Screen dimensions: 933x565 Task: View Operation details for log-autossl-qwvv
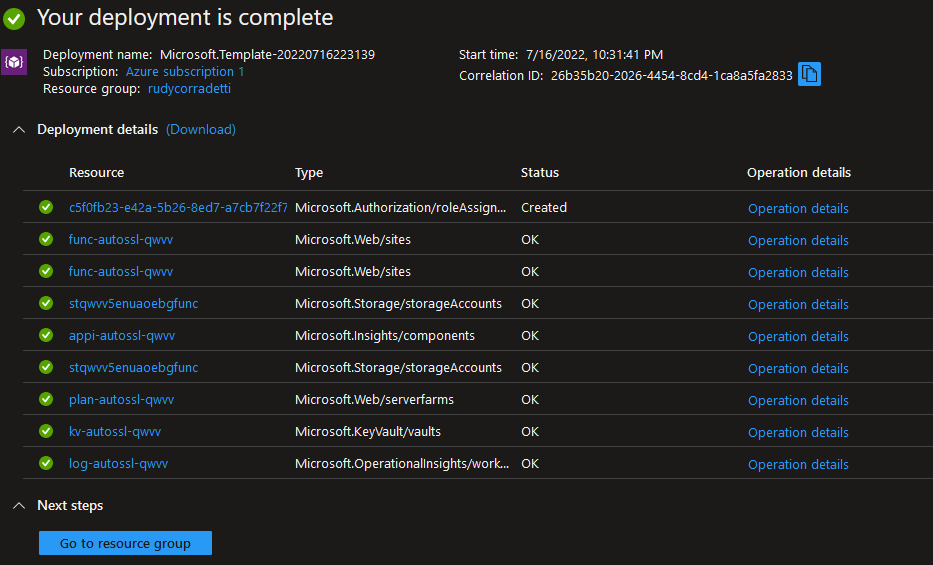[798, 464]
